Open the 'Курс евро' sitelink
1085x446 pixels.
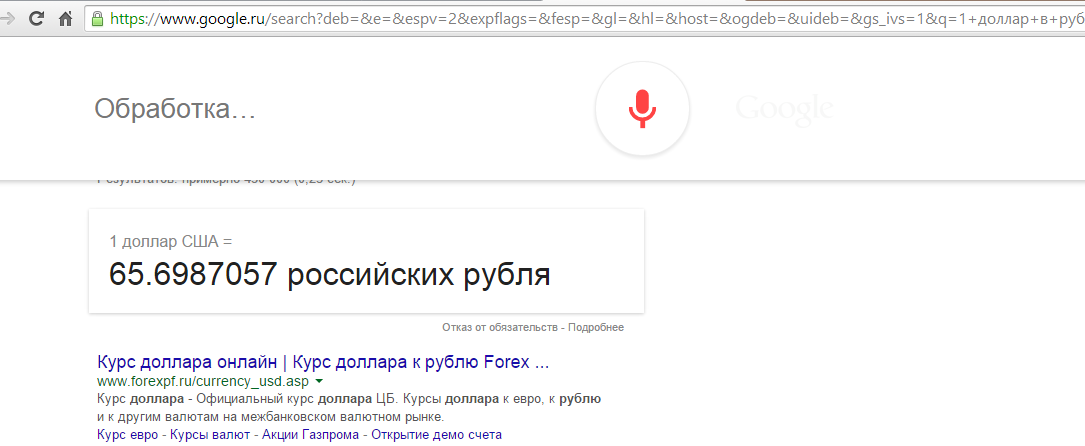(128, 435)
